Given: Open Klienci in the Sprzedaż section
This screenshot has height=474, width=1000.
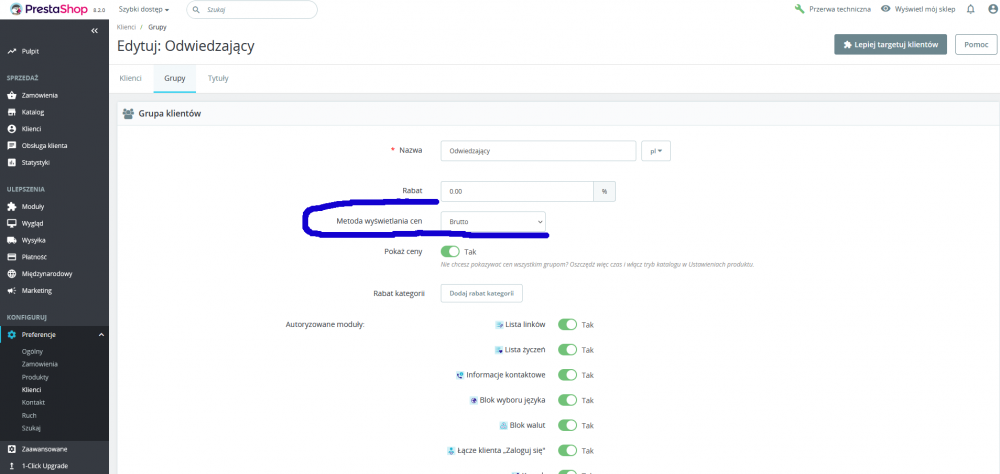Looking at the screenshot, I should pyautogui.click(x=31, y=129).
